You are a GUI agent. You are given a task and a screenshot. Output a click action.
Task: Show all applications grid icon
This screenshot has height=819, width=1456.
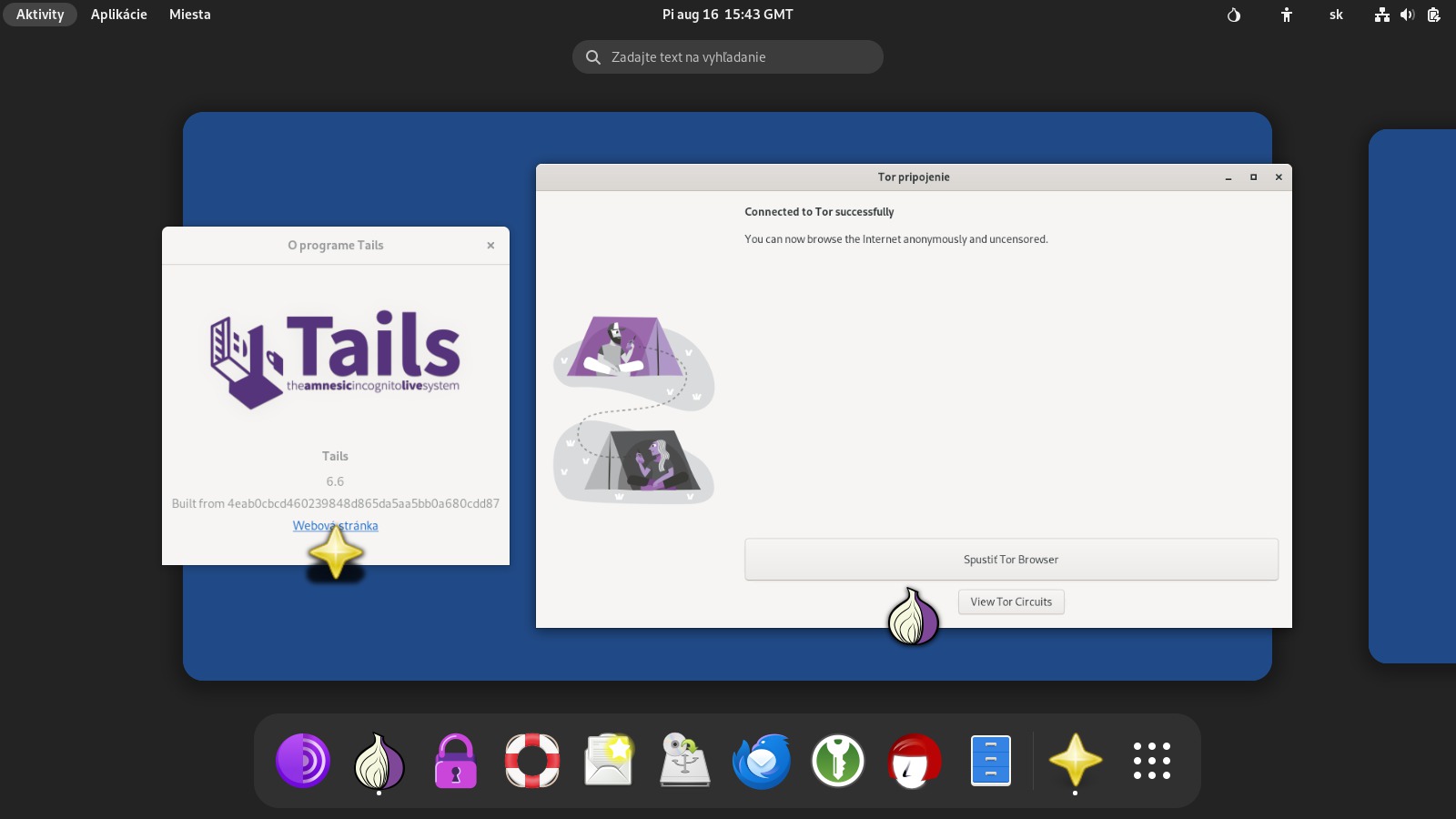[x=1152, y=761]
